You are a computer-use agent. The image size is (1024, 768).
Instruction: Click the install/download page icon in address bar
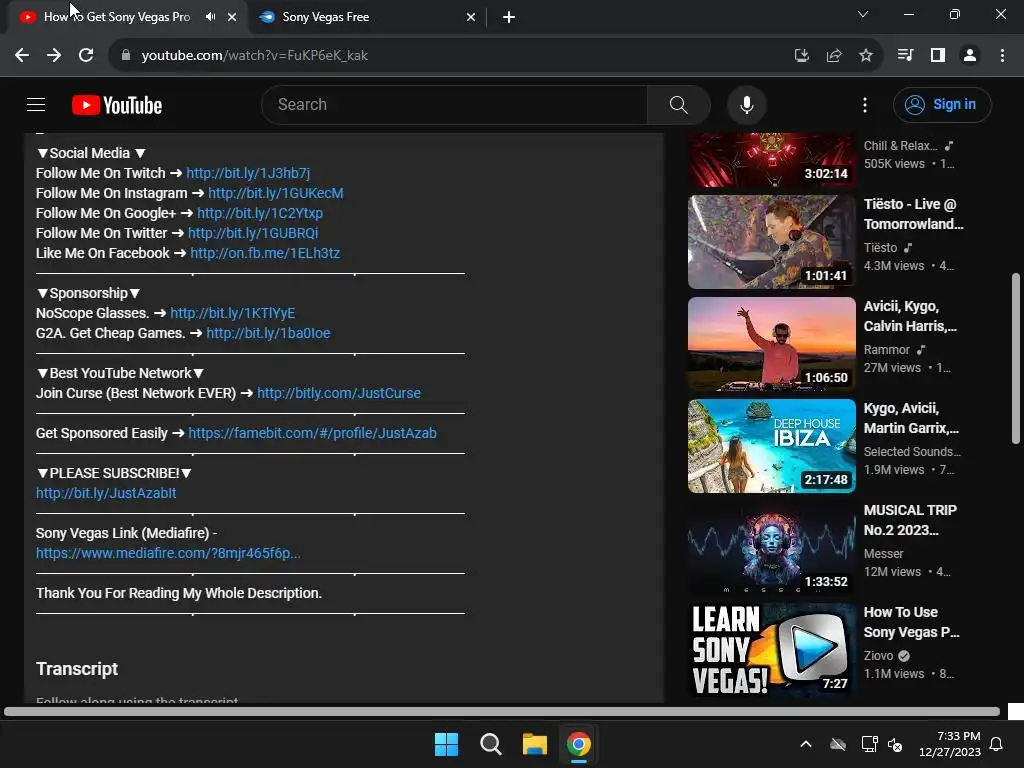tap(802, 56)
